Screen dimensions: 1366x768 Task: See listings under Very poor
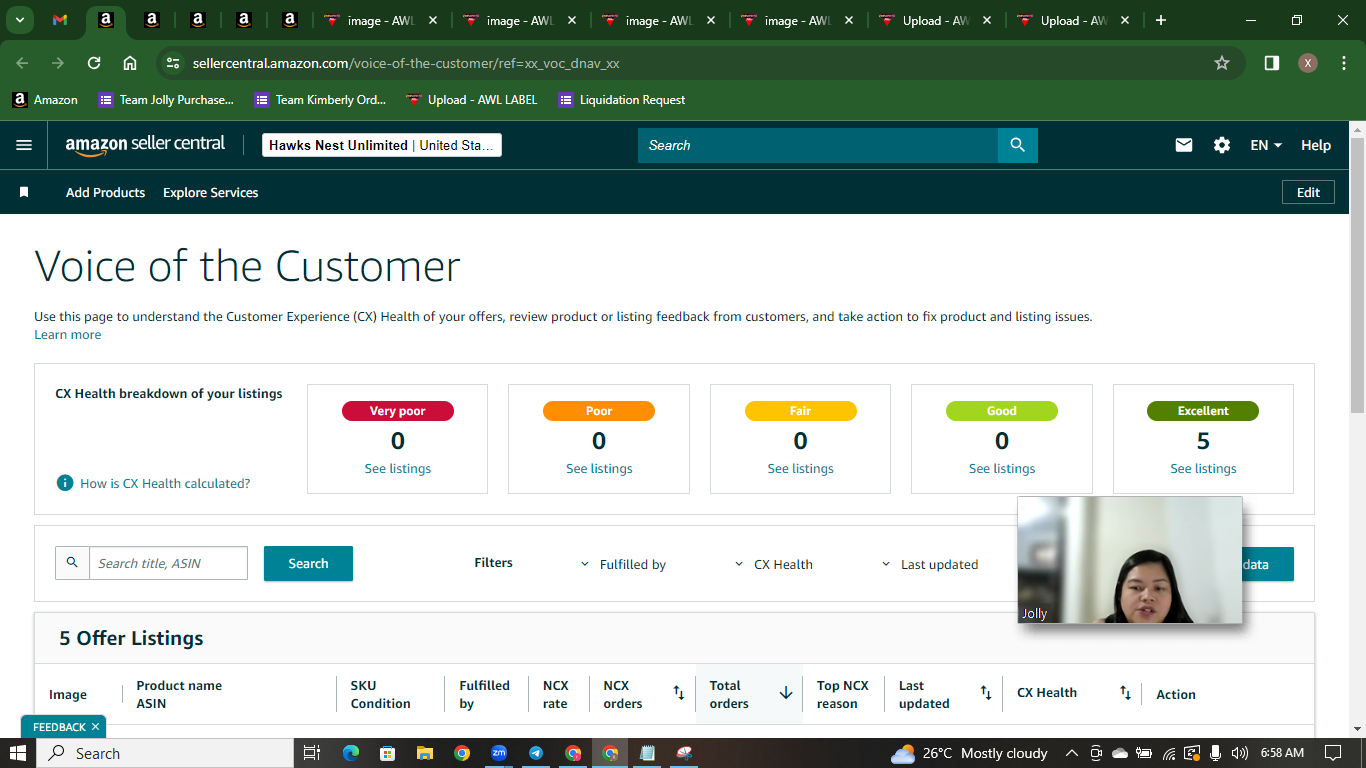397,468
